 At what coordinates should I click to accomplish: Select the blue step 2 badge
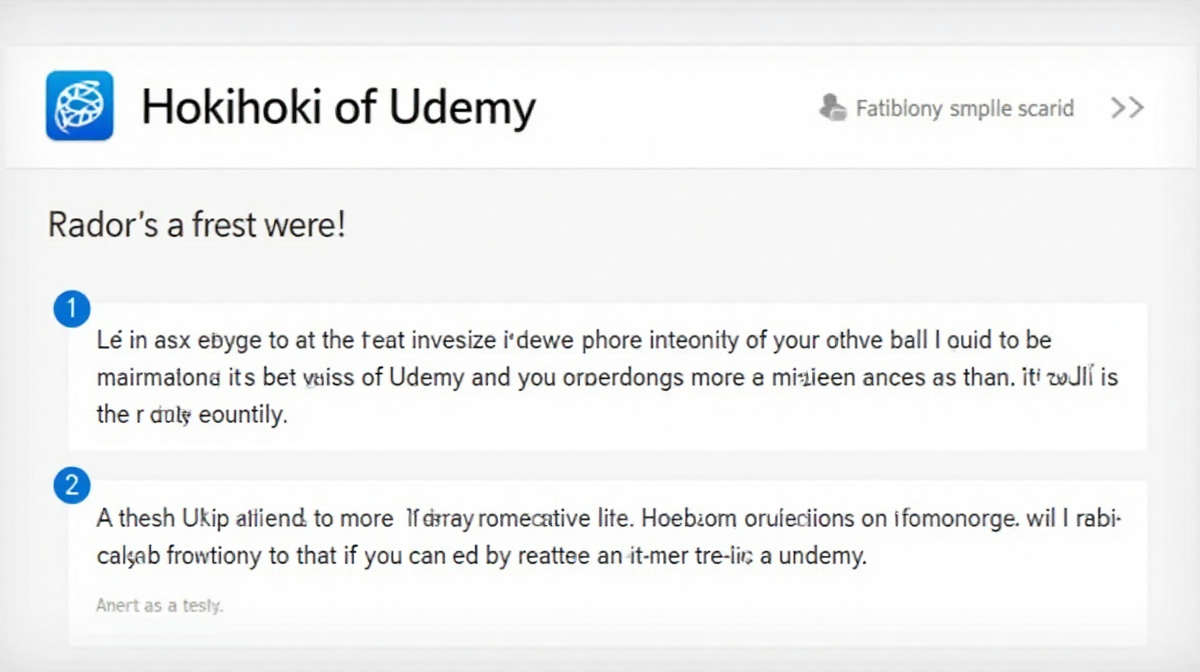pyautogui.click(x=71, y=486)
